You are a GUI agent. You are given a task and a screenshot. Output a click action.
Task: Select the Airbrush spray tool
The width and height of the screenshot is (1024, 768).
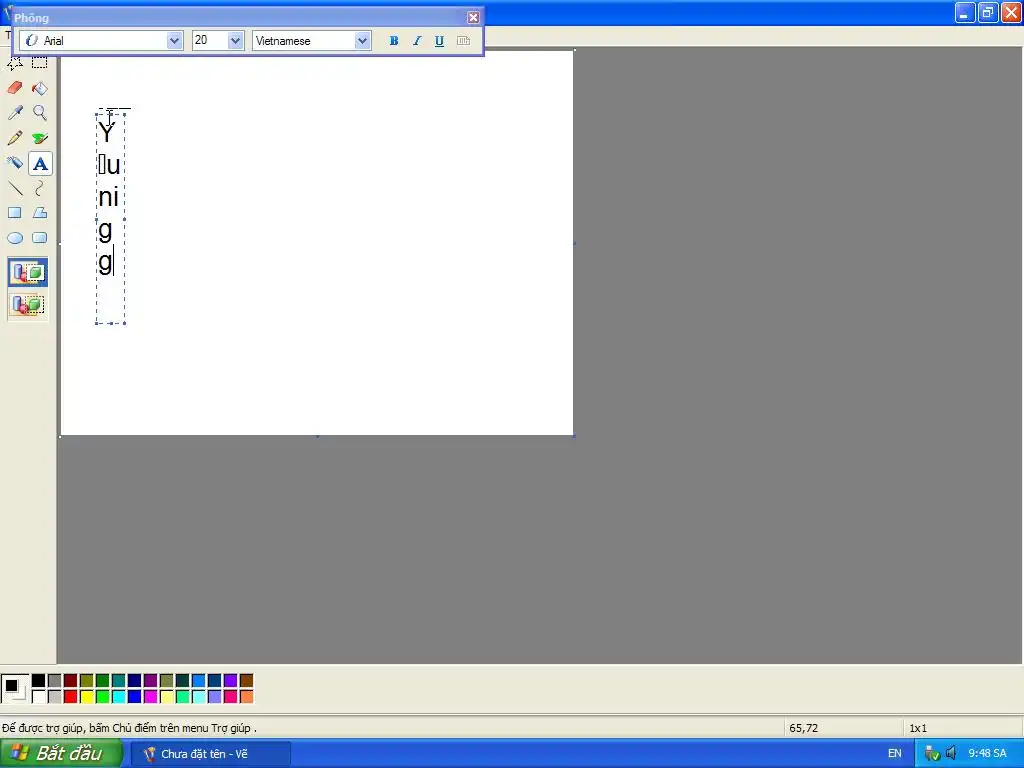click(x=15, y=163)
